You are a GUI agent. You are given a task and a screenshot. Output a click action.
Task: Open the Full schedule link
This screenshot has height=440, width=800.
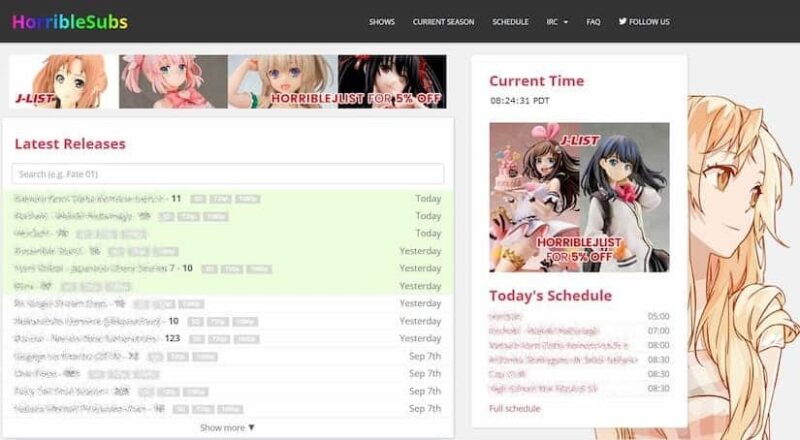pyautogui.click(x=514, y=408)
